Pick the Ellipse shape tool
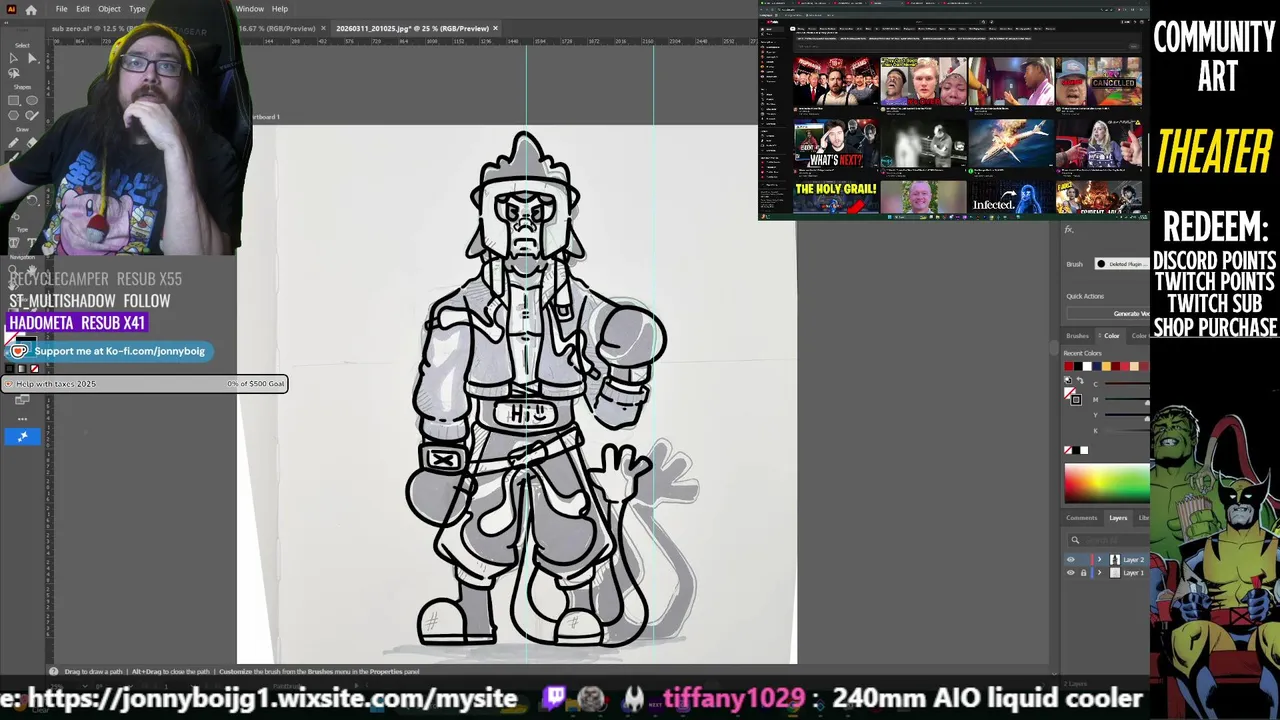Screen dimensions: 1280x720 point(32,100)
